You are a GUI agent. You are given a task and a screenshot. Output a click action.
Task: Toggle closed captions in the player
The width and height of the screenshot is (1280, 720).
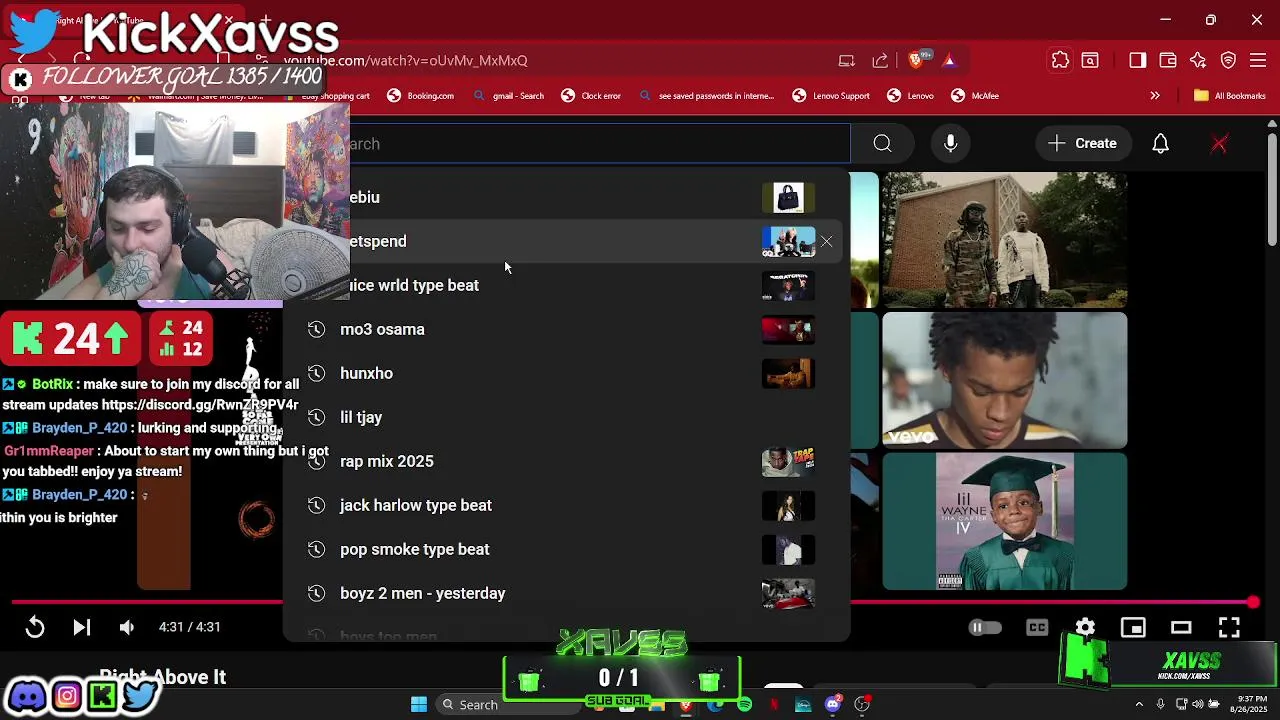click(x=1037, y=627)
